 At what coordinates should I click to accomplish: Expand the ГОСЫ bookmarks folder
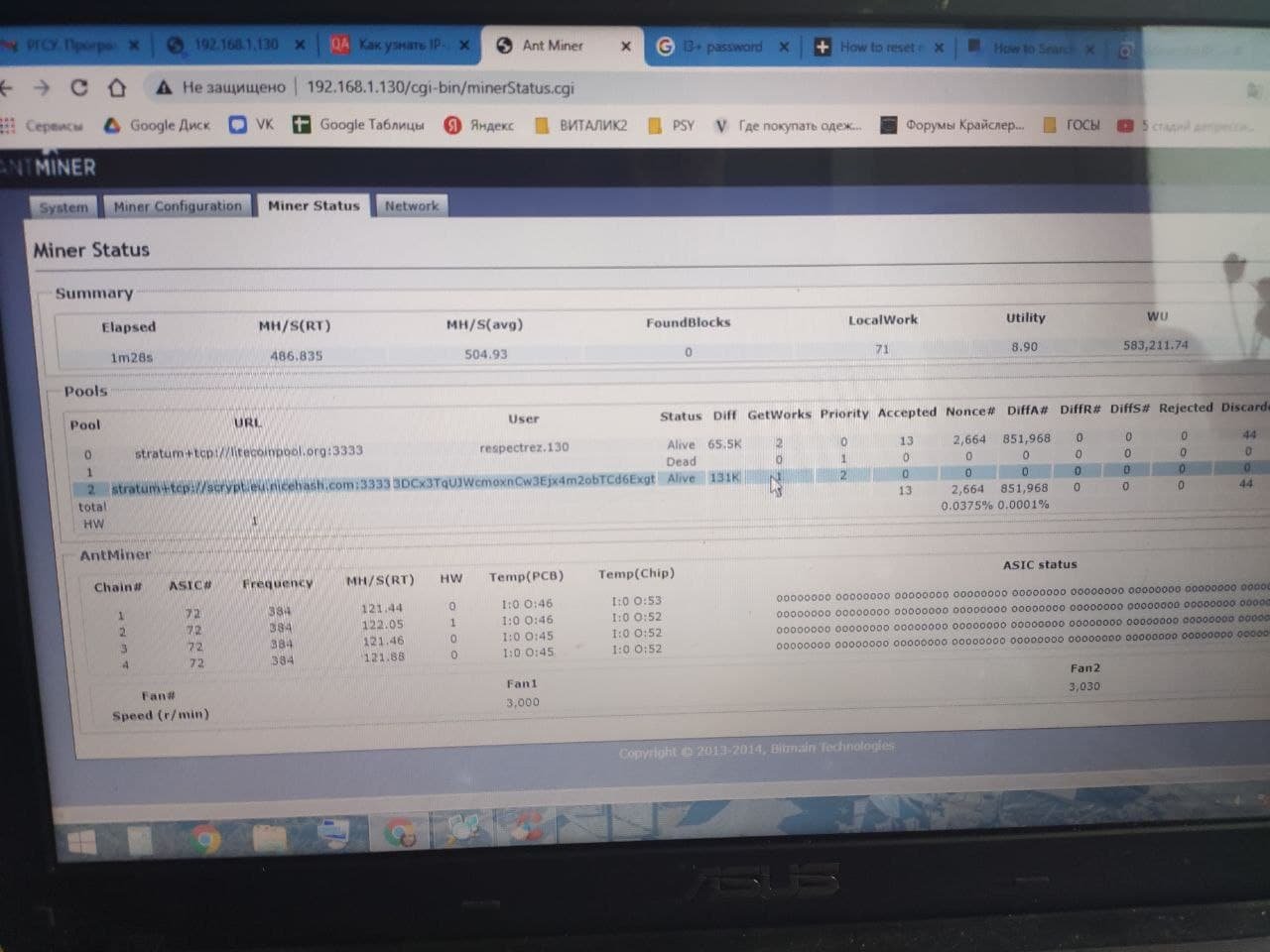pyautogui.click(x=1072, y=124)
